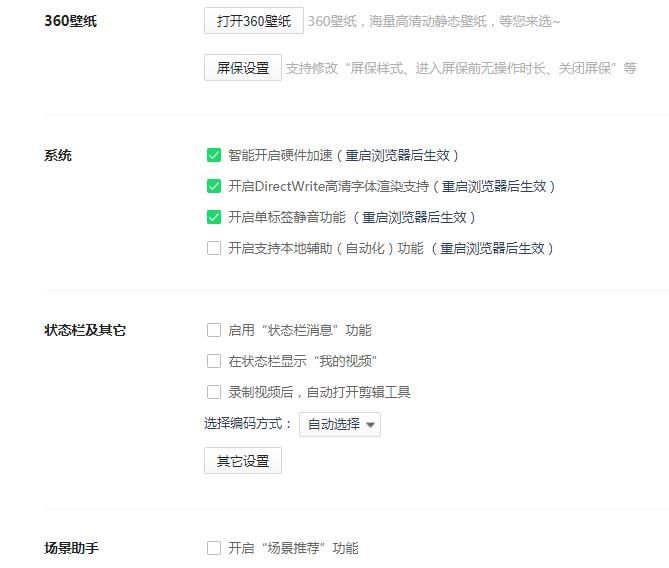This screenshot has height=568, width=669.
Task: Click the 选择编码方式 label
Action: pyautogui.click(x=248, y=424)
